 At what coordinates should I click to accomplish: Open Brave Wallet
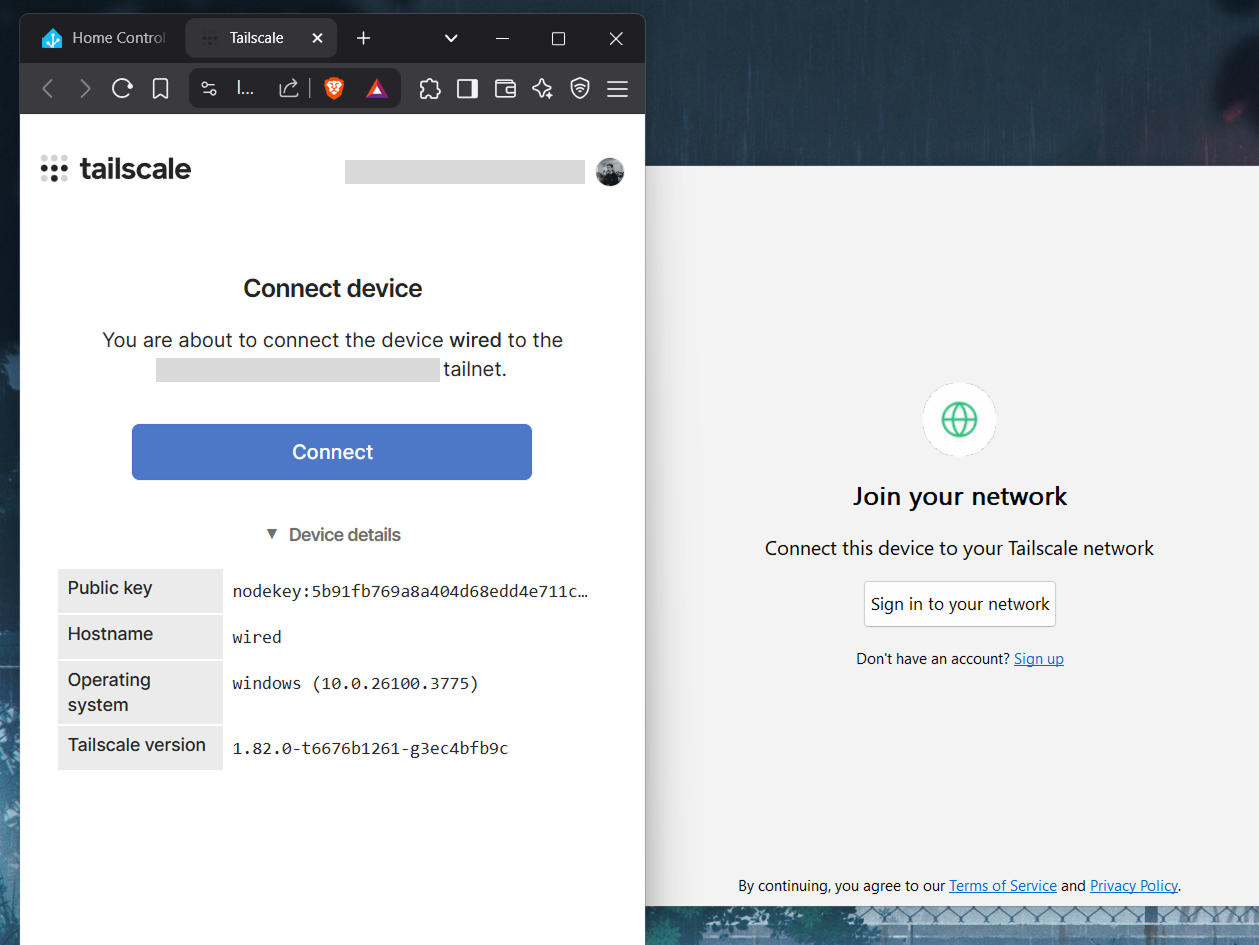(505, 89)
